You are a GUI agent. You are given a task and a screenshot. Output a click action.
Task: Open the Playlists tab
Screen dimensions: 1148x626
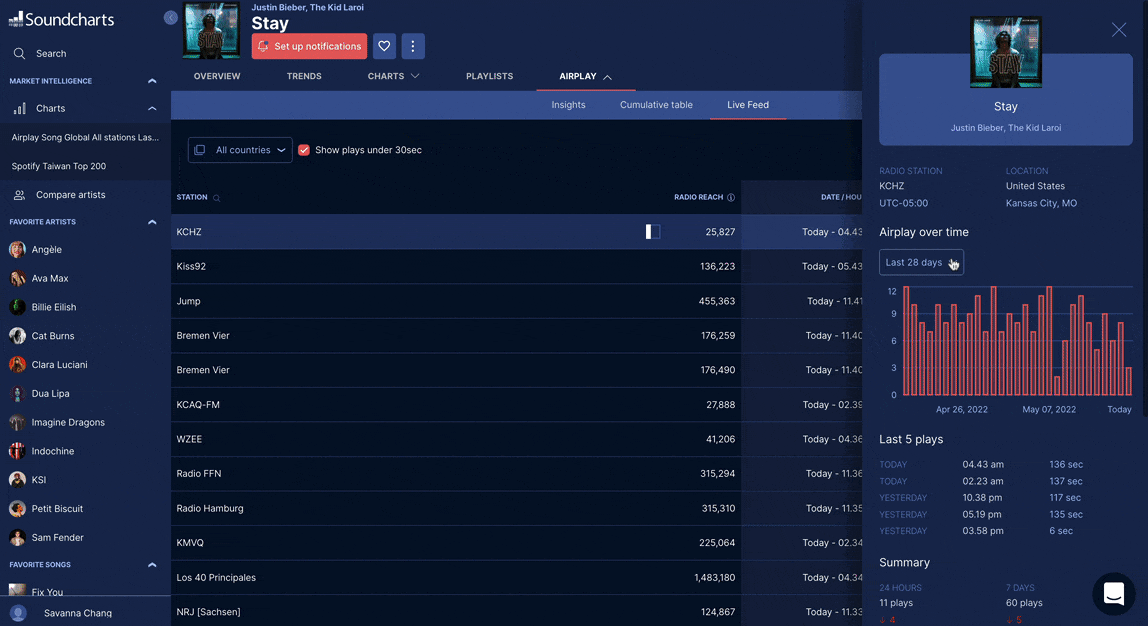(489, 76)
